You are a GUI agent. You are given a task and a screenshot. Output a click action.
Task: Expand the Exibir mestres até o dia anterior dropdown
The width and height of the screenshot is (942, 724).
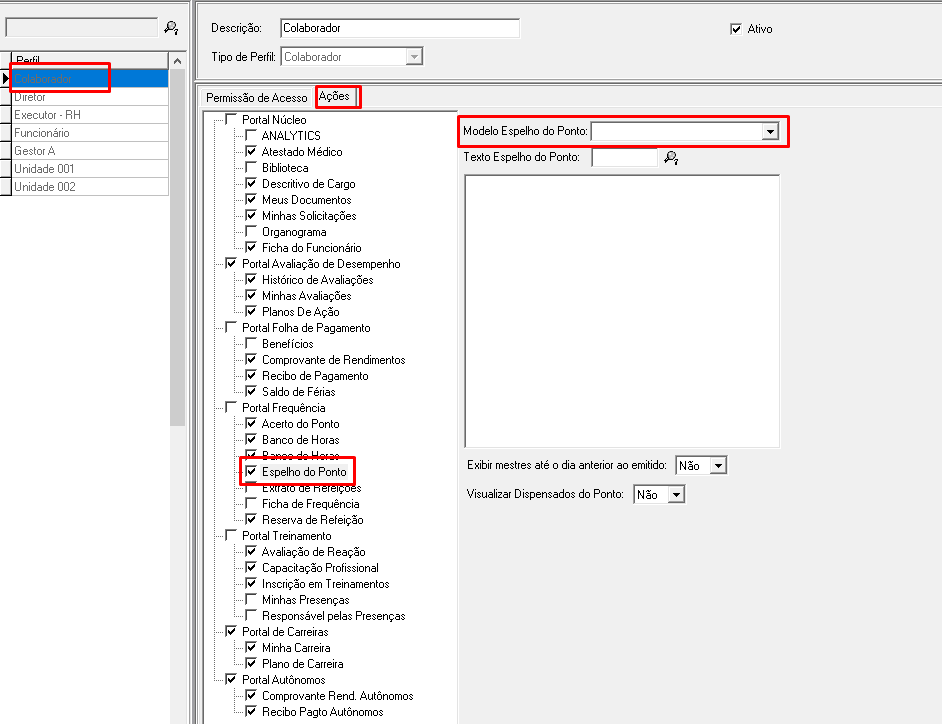717,466
